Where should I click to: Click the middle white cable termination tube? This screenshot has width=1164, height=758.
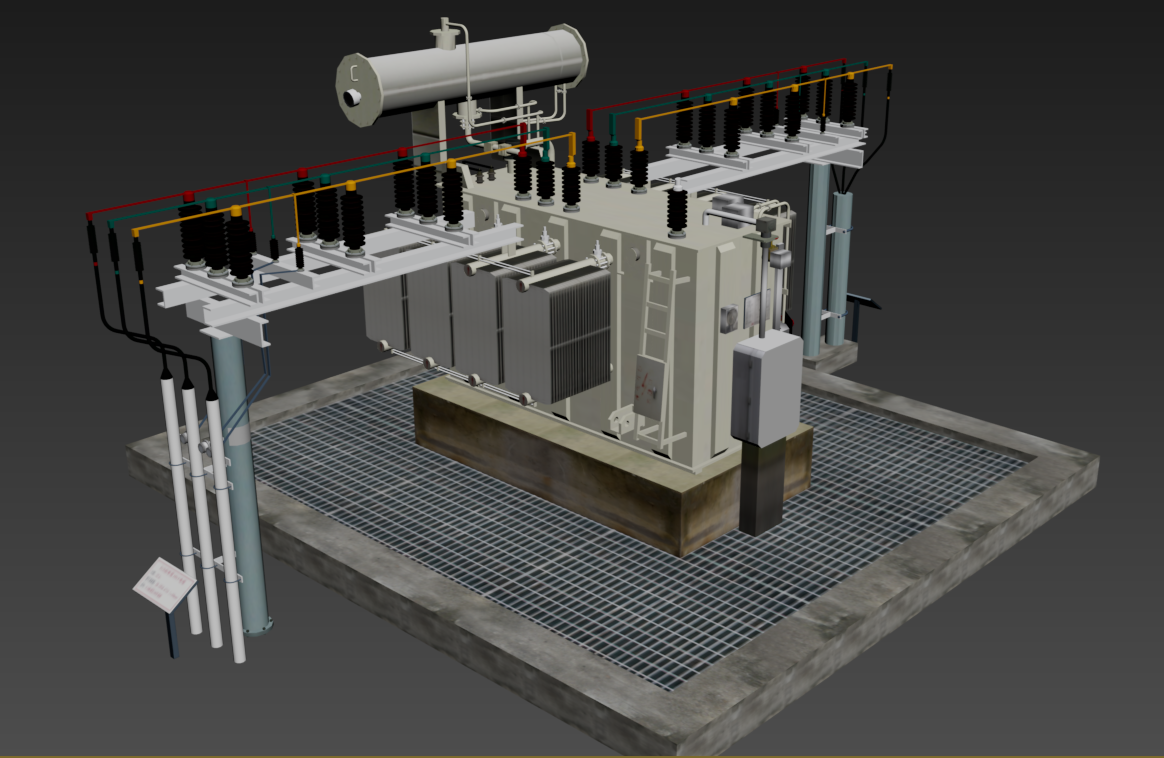pos(201,500)
